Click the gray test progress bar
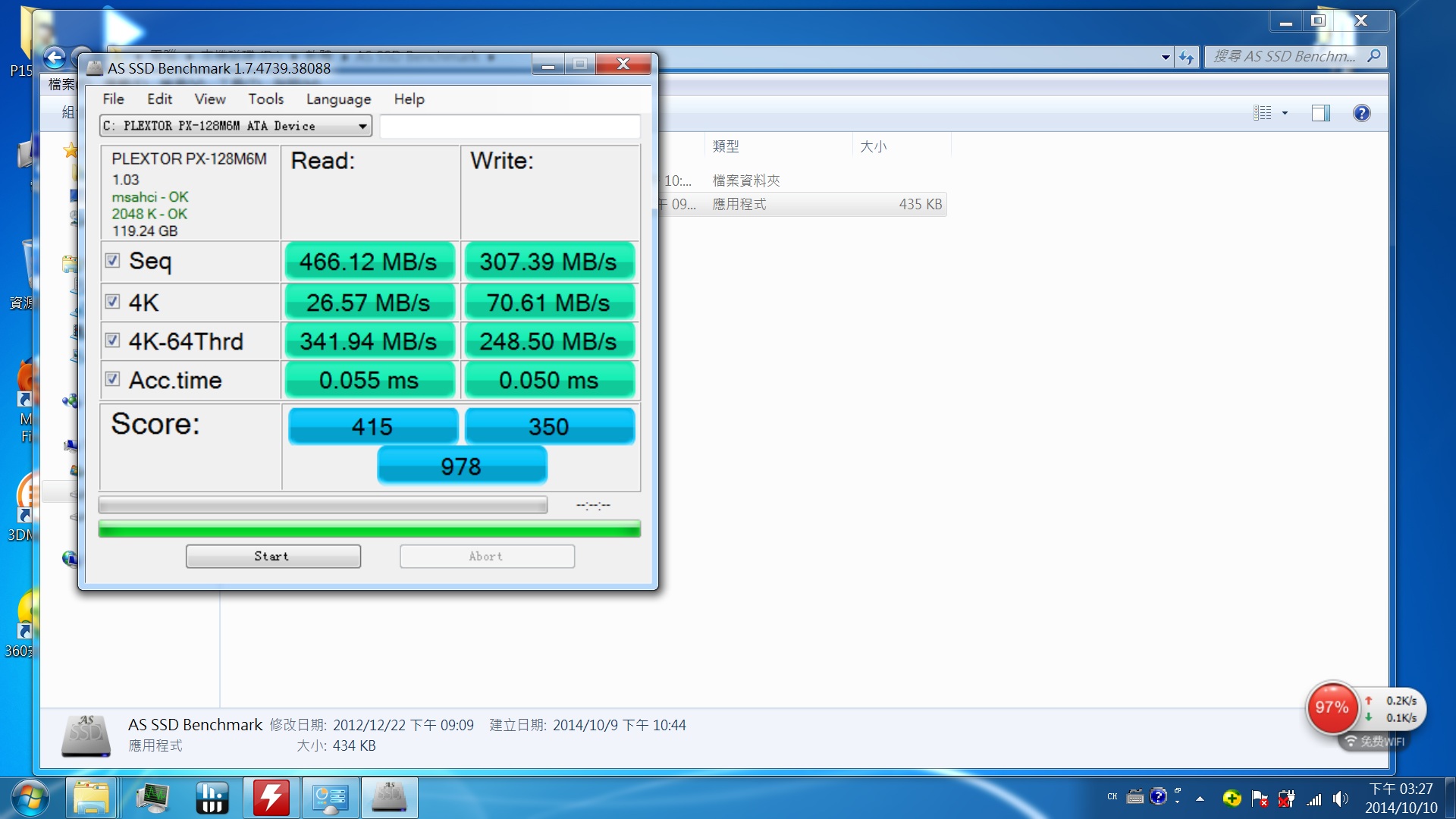The image size is (1456, 819). 322,505
